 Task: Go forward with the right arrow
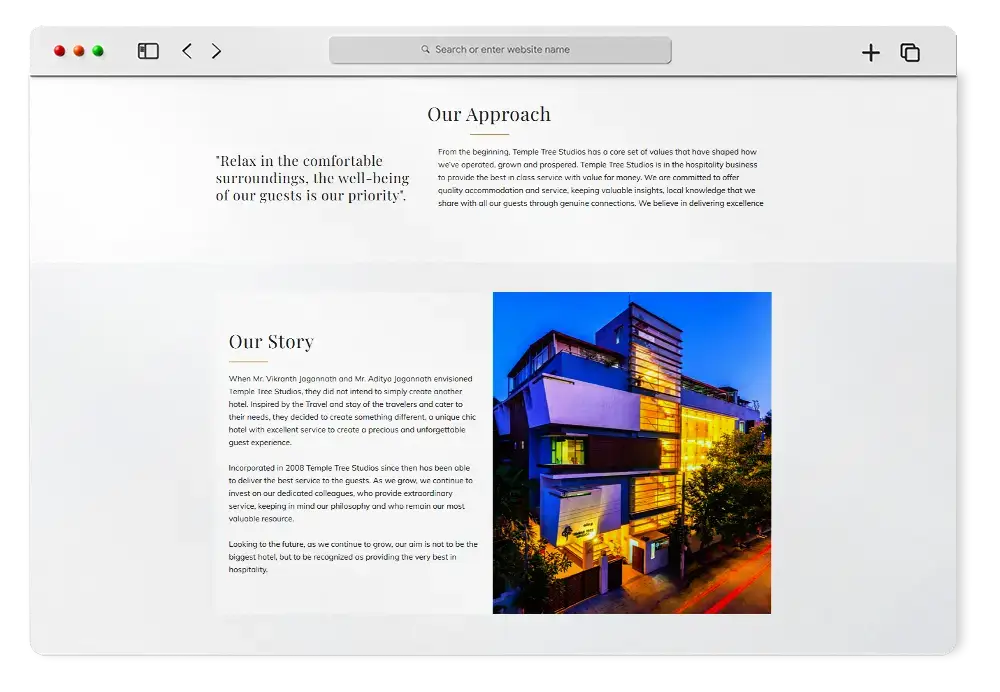pyautogui.click(x=216, y=51)
